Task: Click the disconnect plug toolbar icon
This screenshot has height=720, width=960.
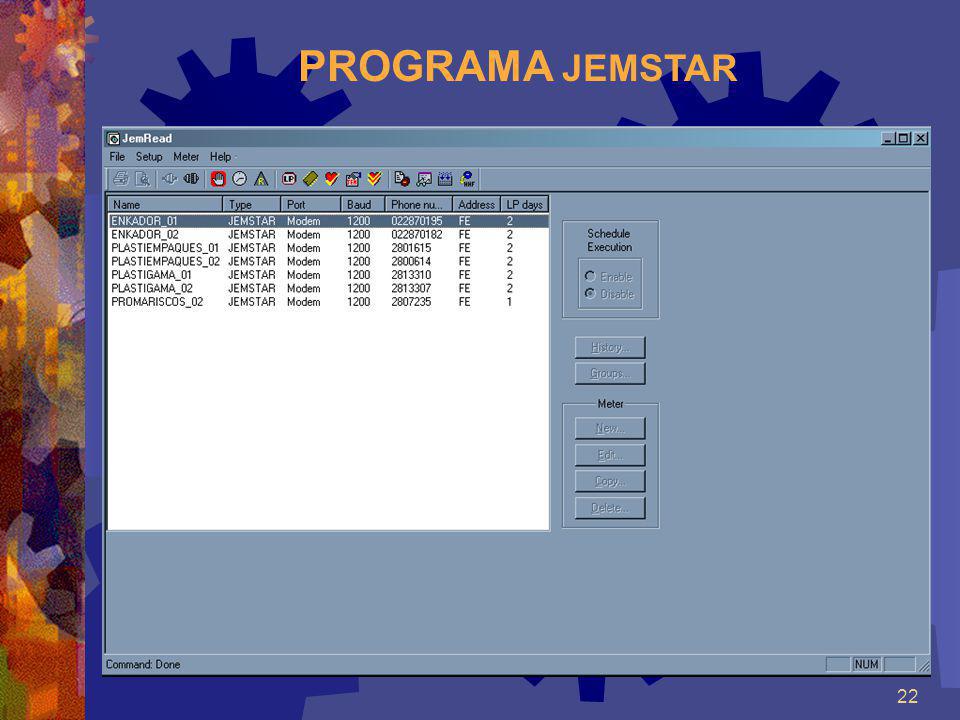Action: (x=170, y=179)
